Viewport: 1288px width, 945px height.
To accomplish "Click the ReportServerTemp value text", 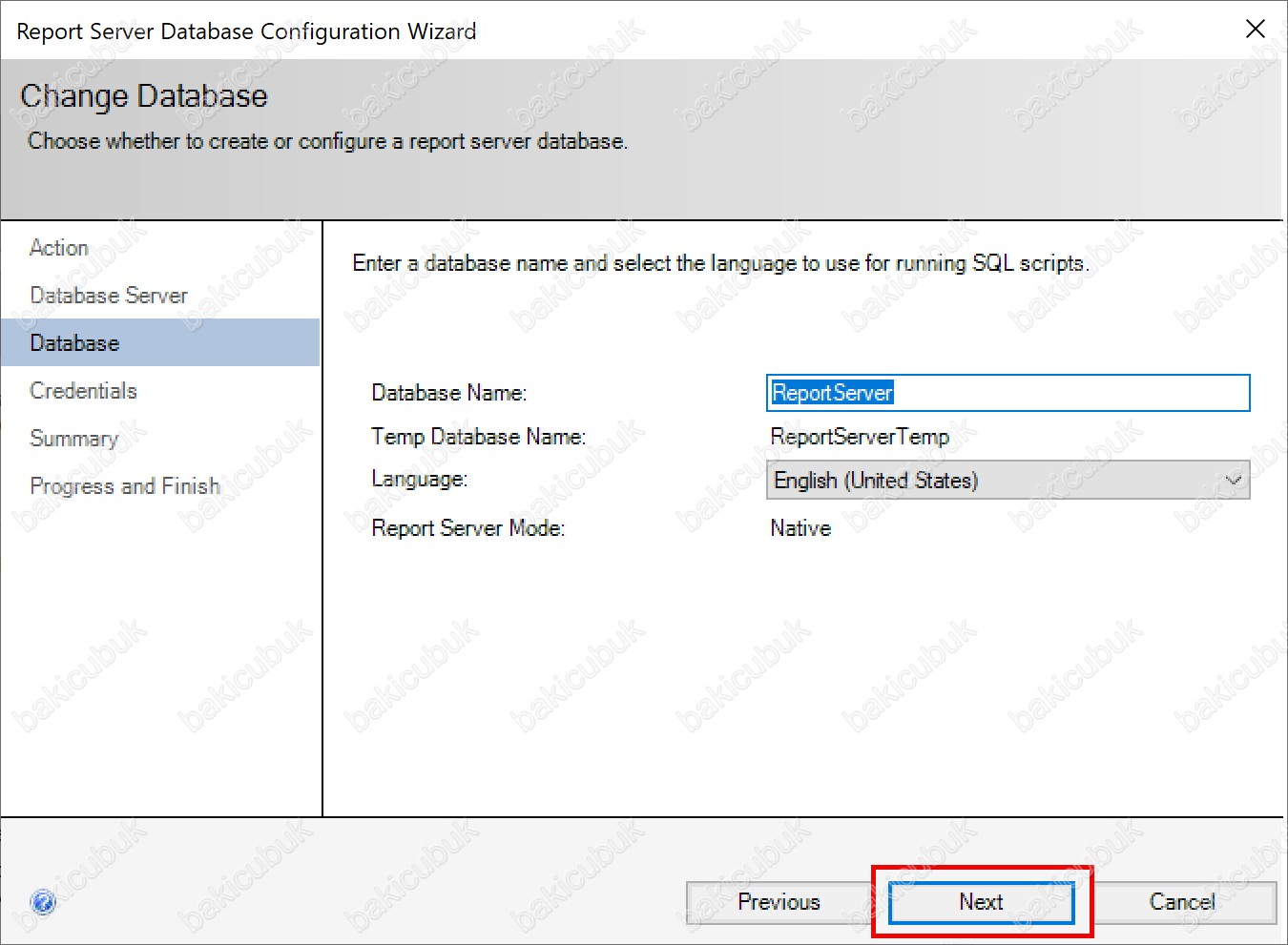I will click(860, 437).
